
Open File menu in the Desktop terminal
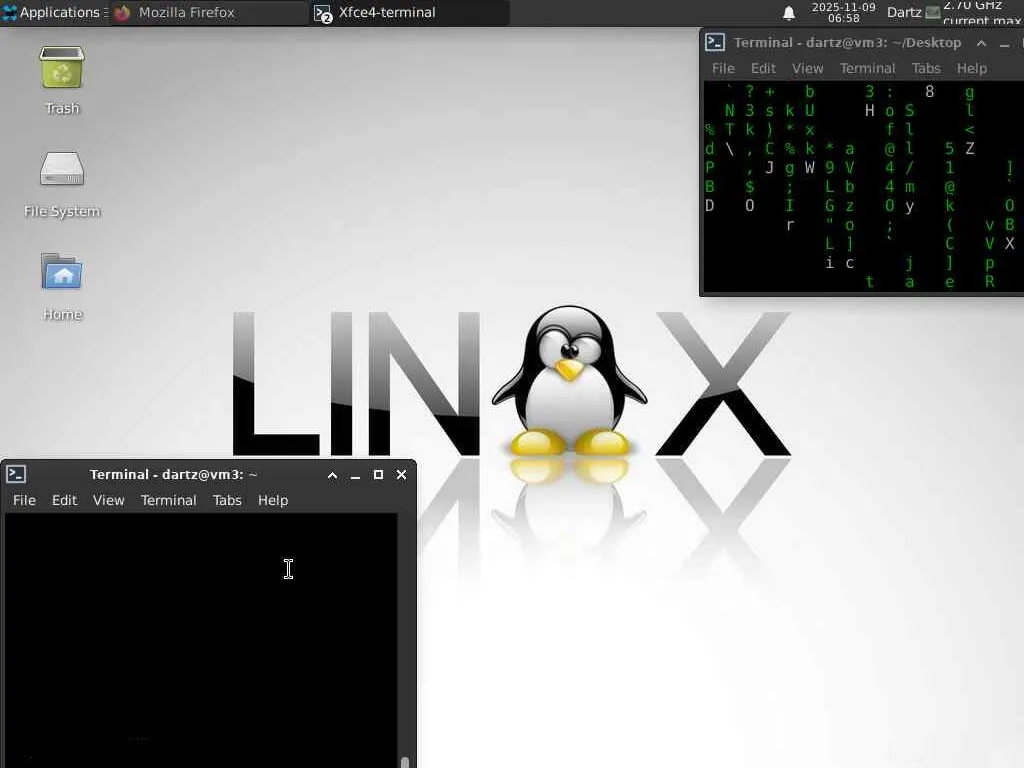coord(723,68)
